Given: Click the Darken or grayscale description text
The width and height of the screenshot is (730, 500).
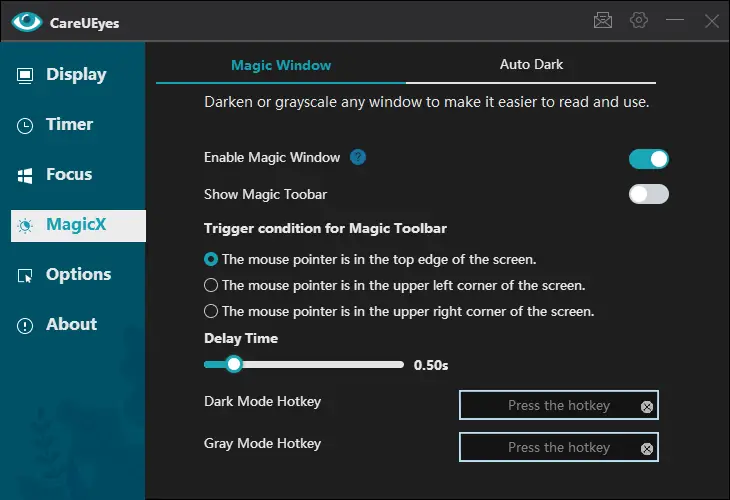Looking at the screenshot, I should pos(426,102).
